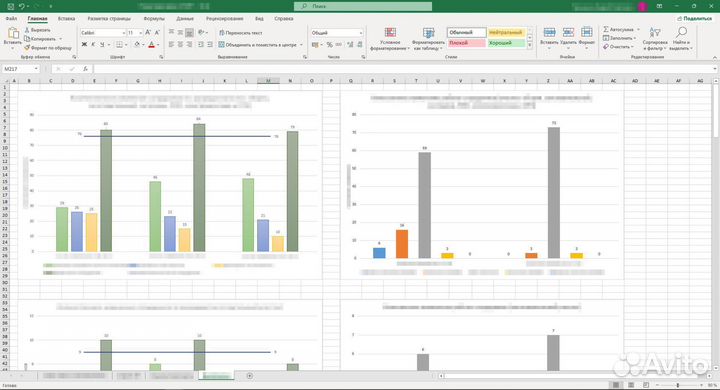Viewport: 720px width, 390px height.
Task: Switch to the Insert (Вставка) tab
Action: point(67,19)
